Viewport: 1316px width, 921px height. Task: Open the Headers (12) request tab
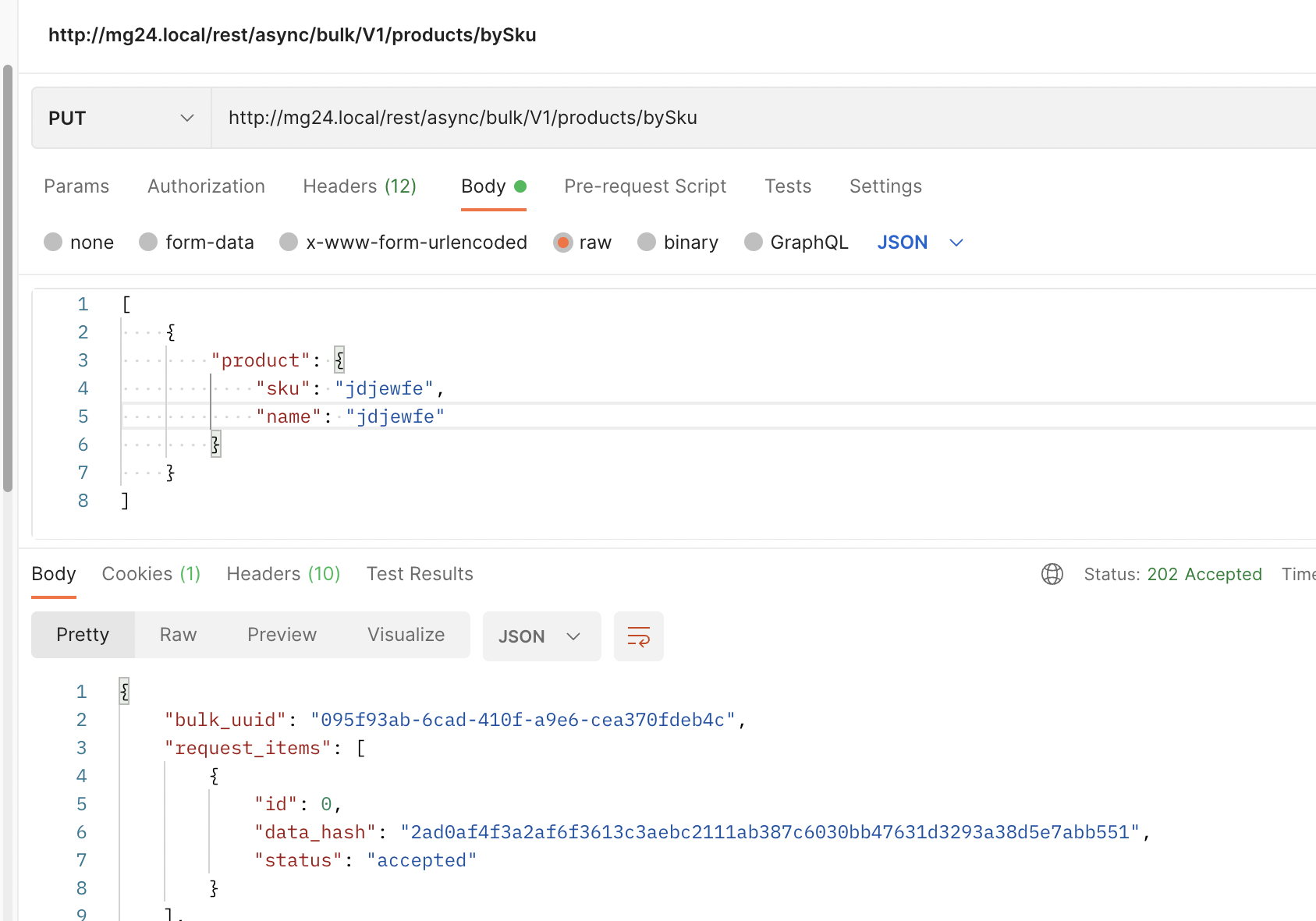360,186
